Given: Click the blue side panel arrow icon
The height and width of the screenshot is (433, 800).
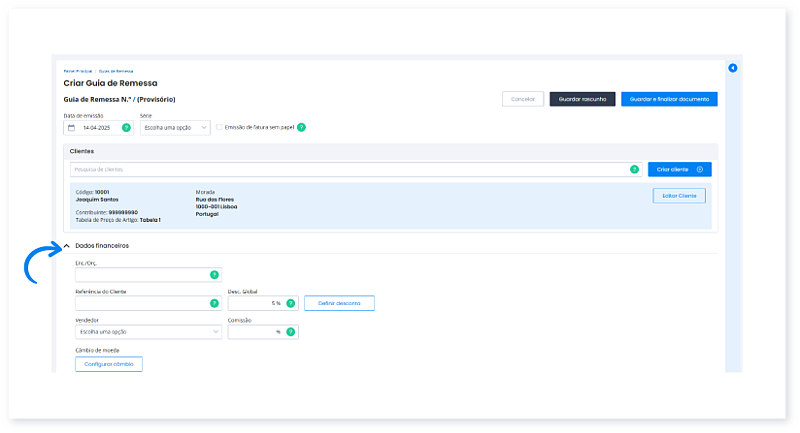Looking at the screenshot, I should (x=732, y=68).
